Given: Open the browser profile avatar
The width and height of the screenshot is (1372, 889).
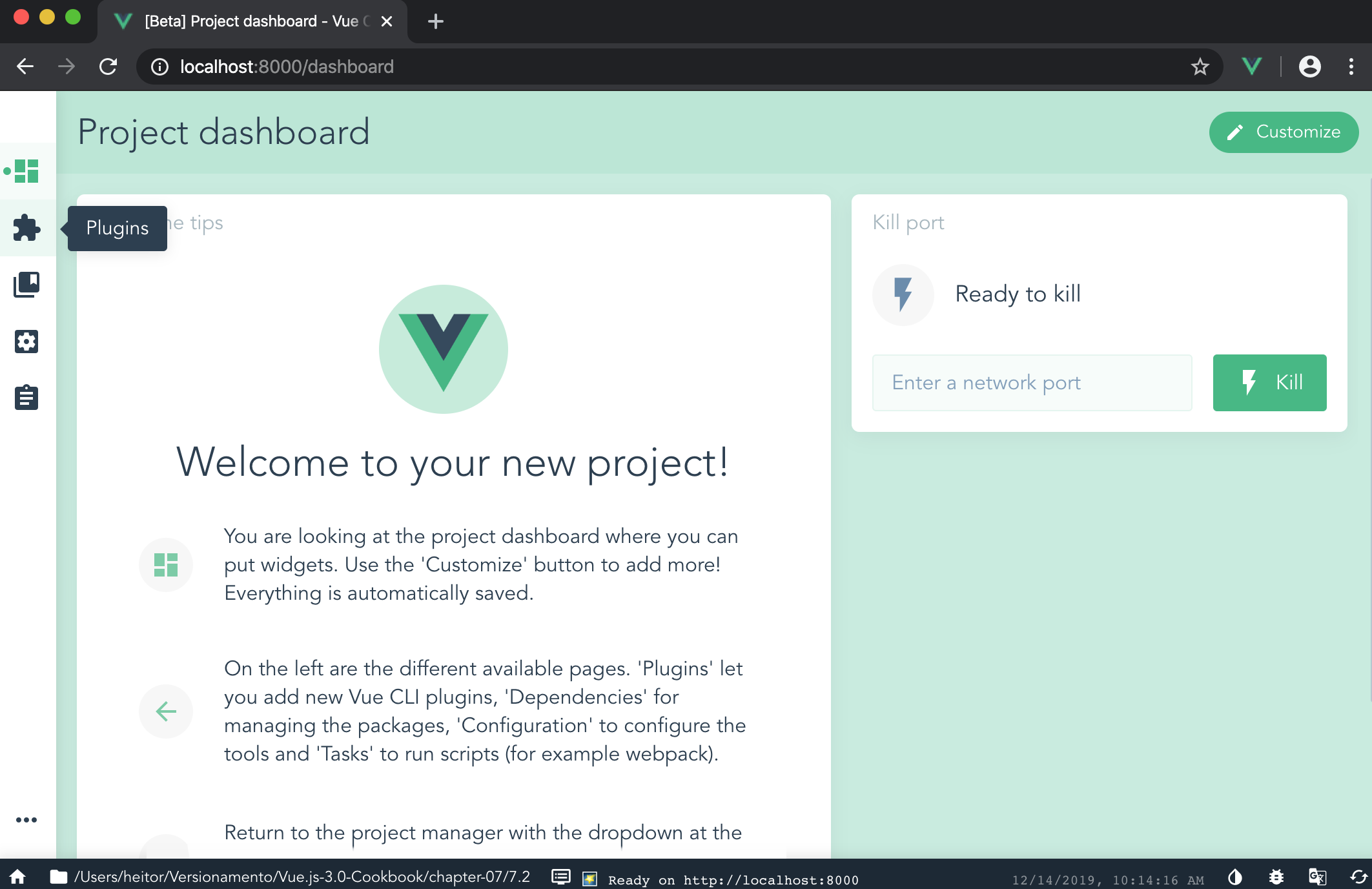Looking at the screenshot, I should pos(1309,66).
